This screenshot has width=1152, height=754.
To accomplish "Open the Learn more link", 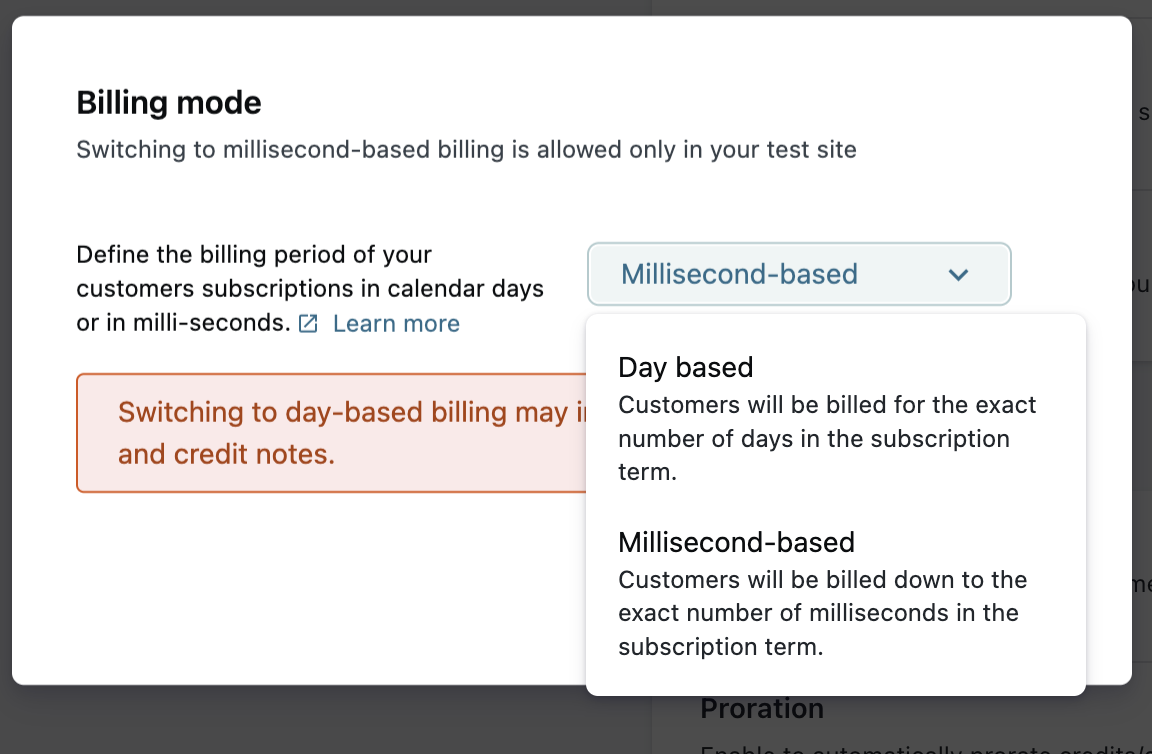I will coord(396,324).
